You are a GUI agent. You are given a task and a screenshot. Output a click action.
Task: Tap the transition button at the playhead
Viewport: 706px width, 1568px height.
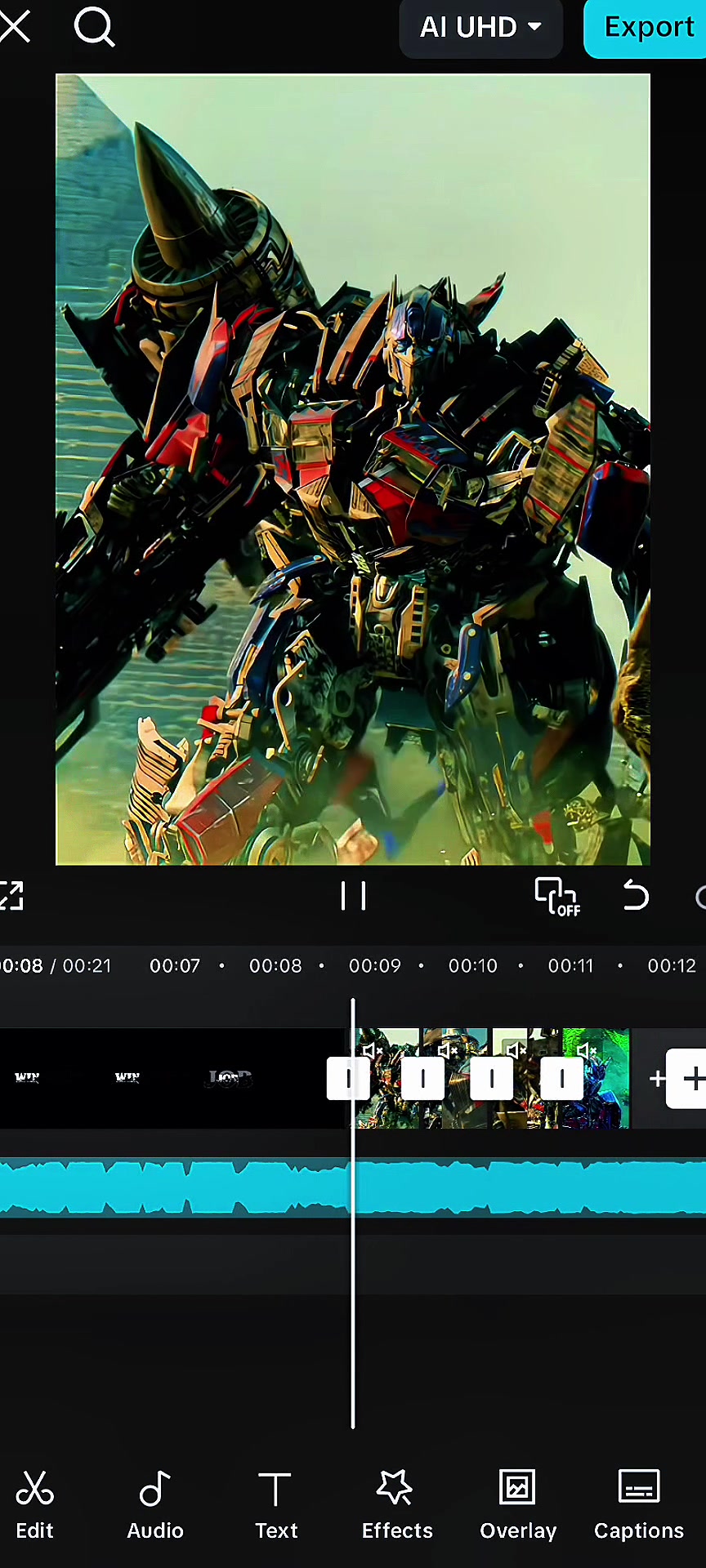348,1079
